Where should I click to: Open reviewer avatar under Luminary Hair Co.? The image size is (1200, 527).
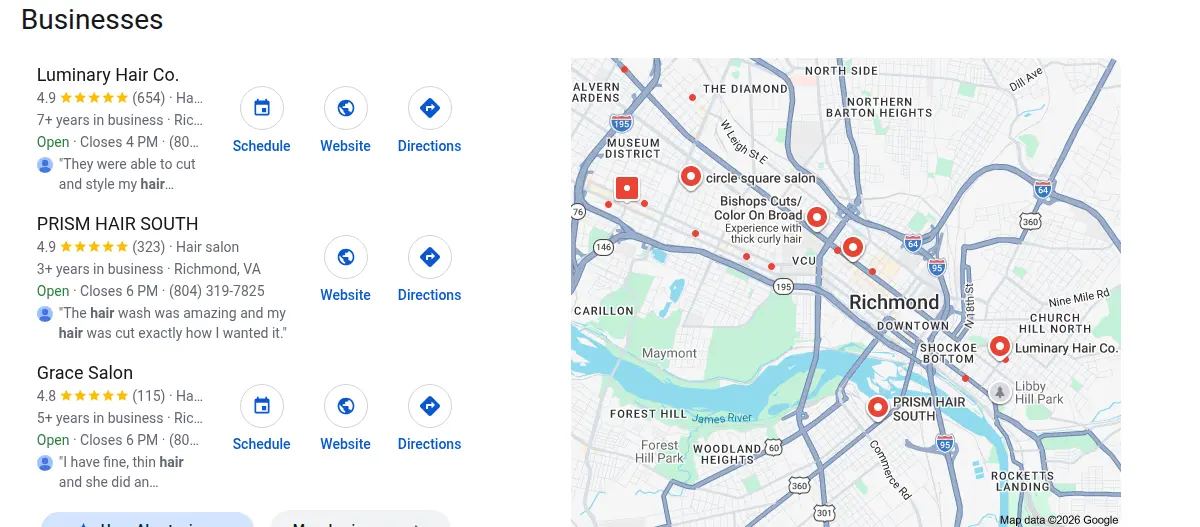(45, 165)
